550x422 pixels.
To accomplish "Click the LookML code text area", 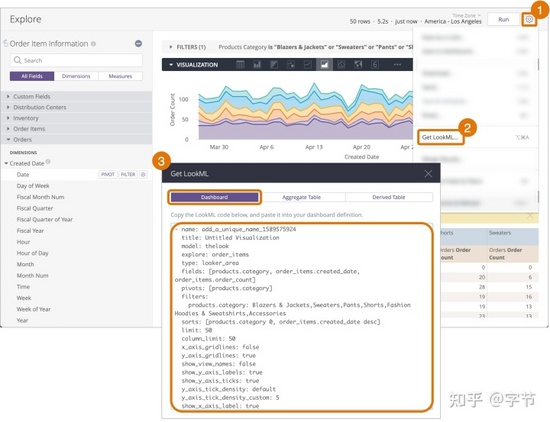I will click(x=302, y=317).
